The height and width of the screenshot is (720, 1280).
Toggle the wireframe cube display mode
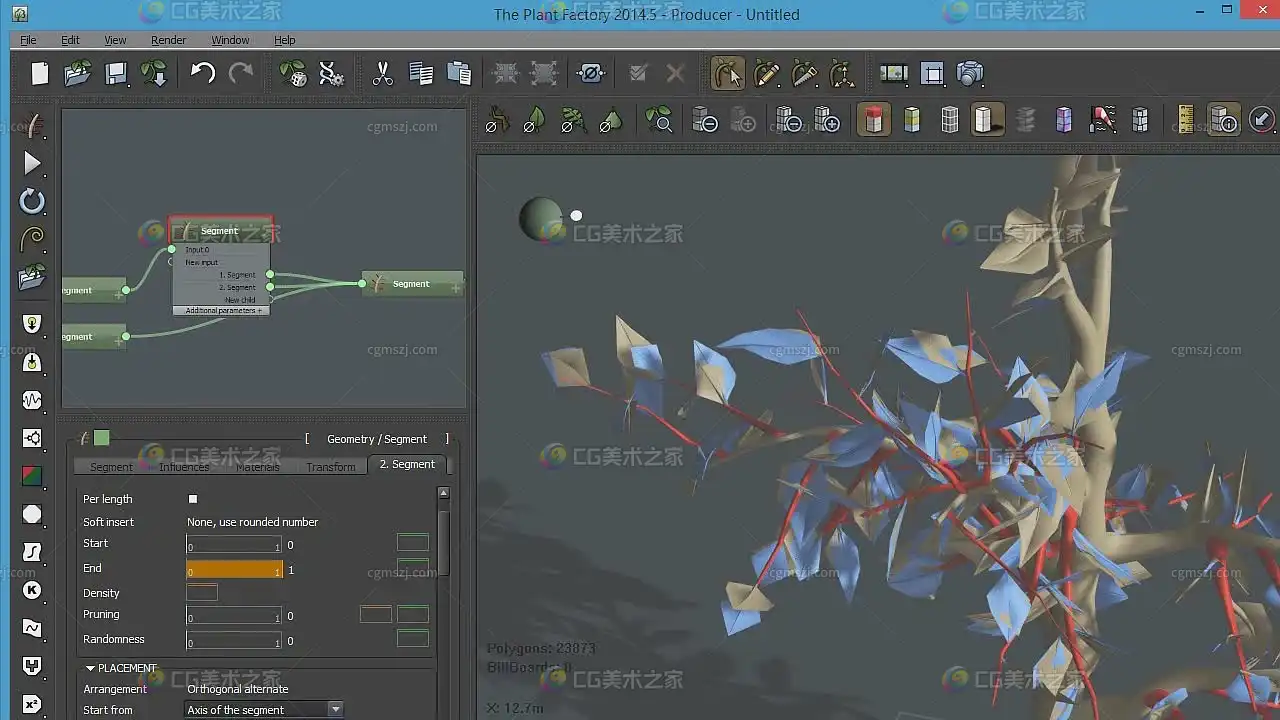coord(950,121)
